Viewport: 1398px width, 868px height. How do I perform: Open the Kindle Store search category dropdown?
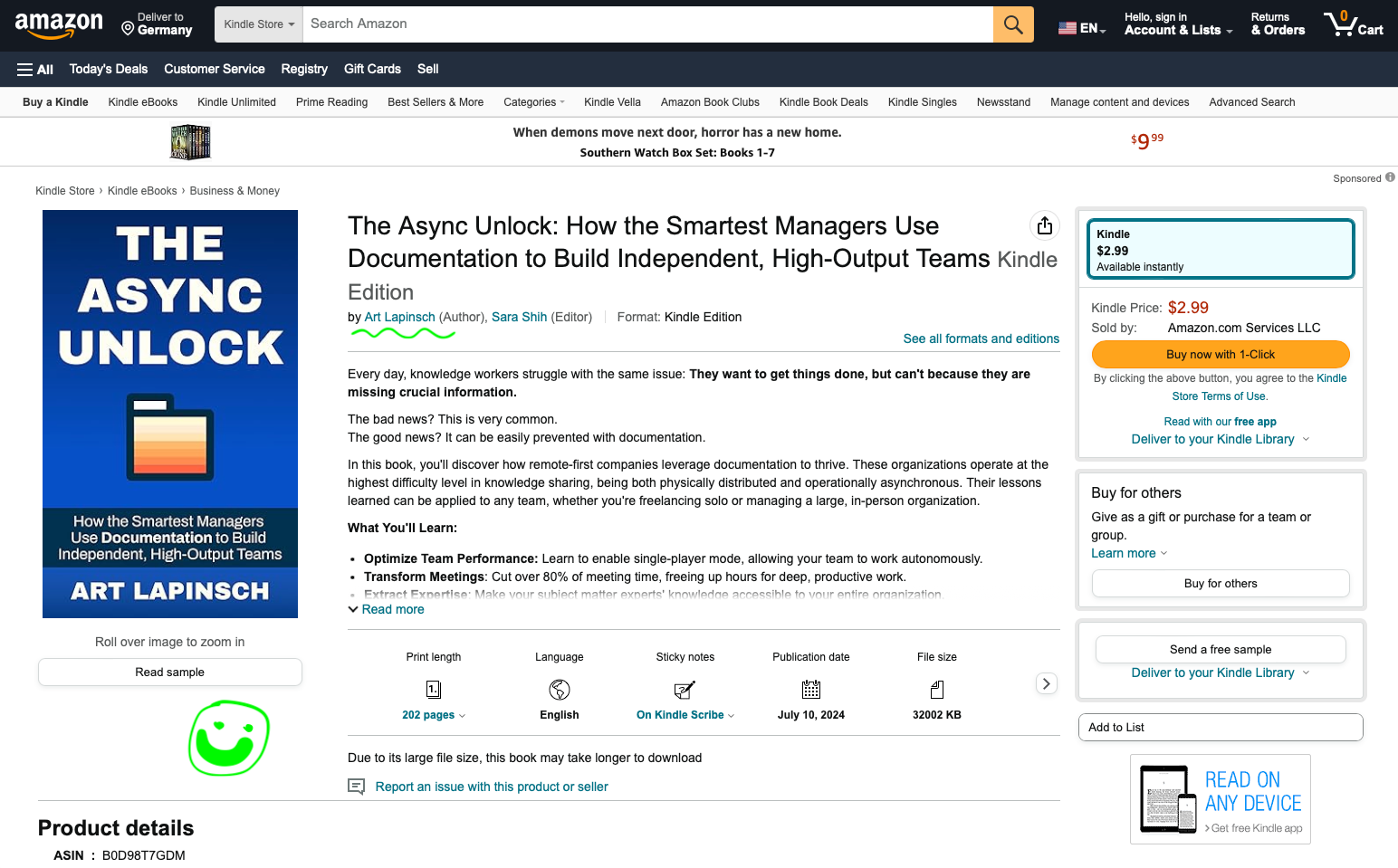click(259, 24)
